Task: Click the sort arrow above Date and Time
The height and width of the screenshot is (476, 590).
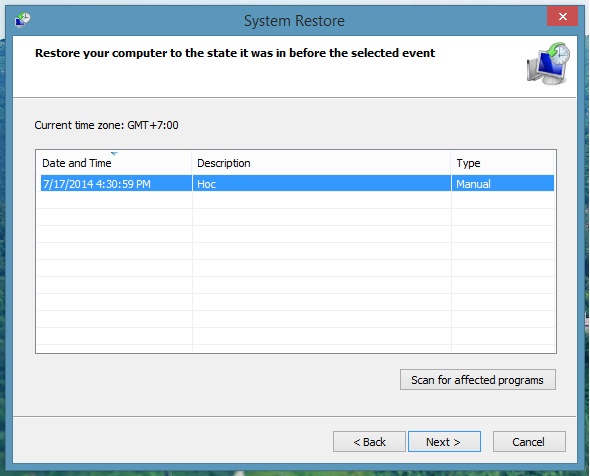Action: click(x=114, y=154)
